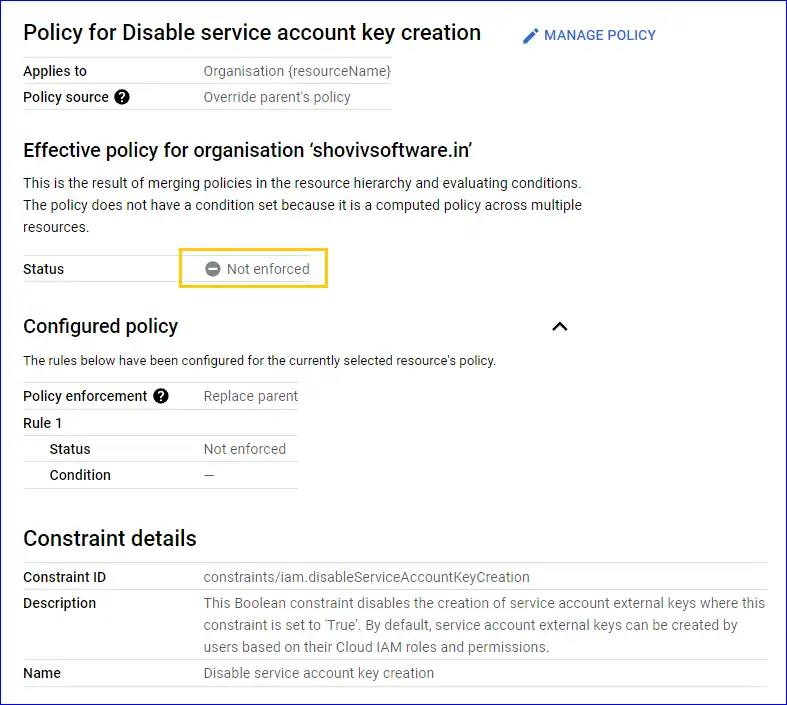Image resolution: width=787 pixels, height=705 pixels.
Task: Click the highlighted "Not enforced" effective status text
Action: pyautogui.click(x=268, y=269)
